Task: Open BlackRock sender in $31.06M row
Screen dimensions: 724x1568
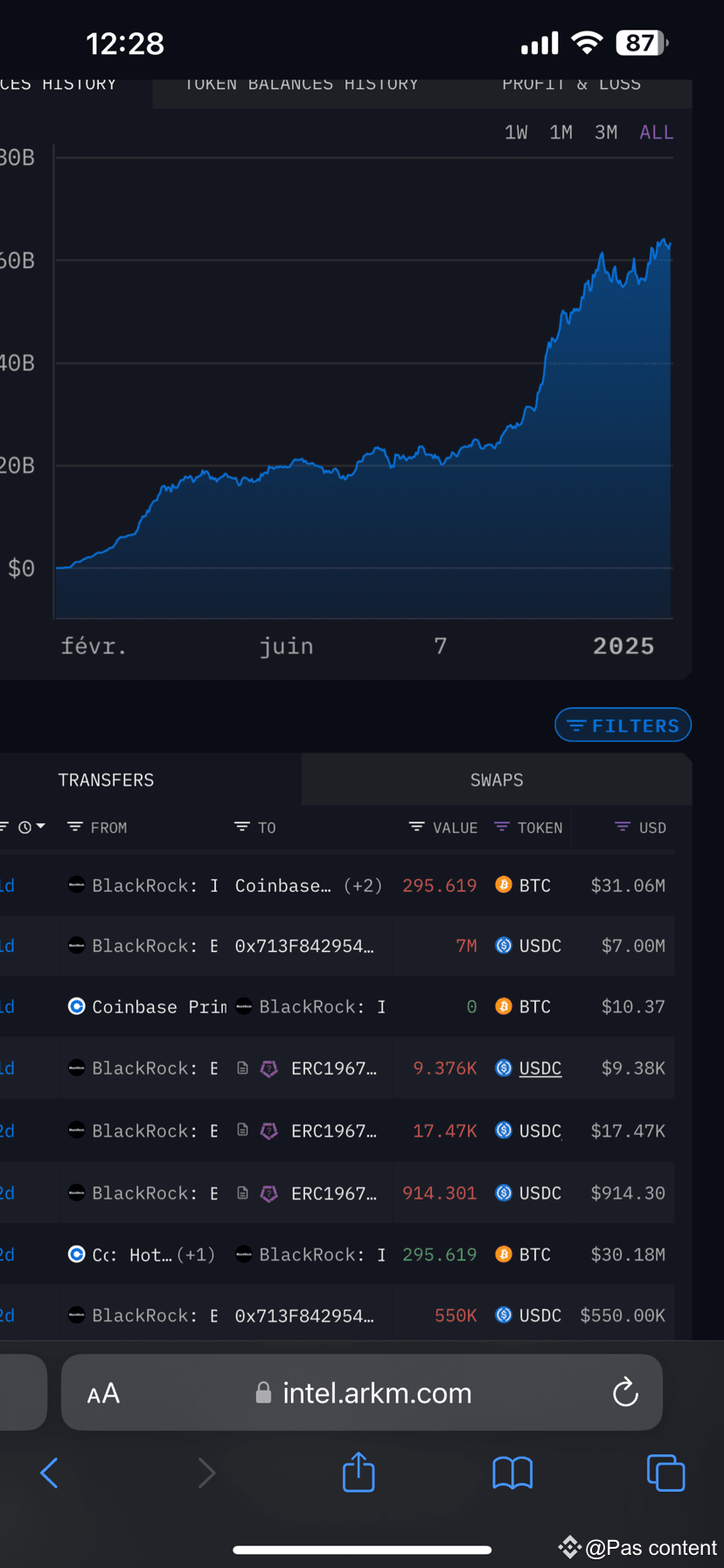Action: pyautogui.click(x=156, y=885)
